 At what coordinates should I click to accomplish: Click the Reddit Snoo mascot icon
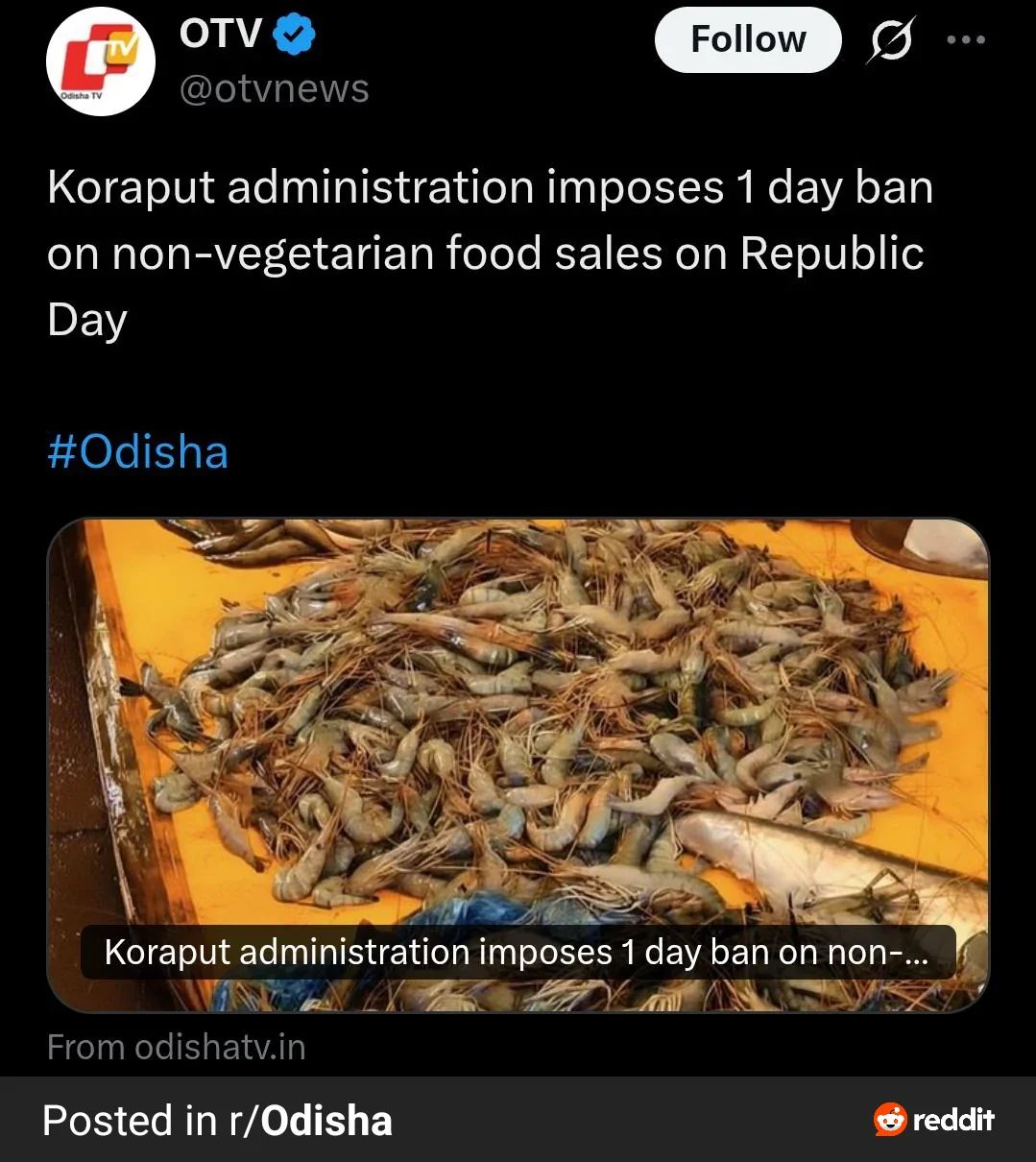pyautogui.click(x=890, y=1120)
